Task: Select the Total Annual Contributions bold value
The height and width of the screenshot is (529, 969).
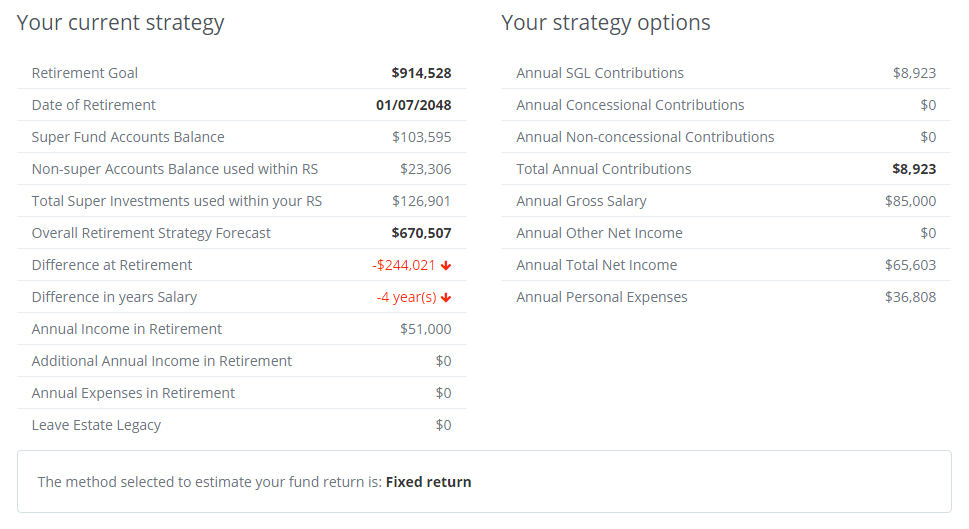Action: pyautogui.click(x=914, y=169)
